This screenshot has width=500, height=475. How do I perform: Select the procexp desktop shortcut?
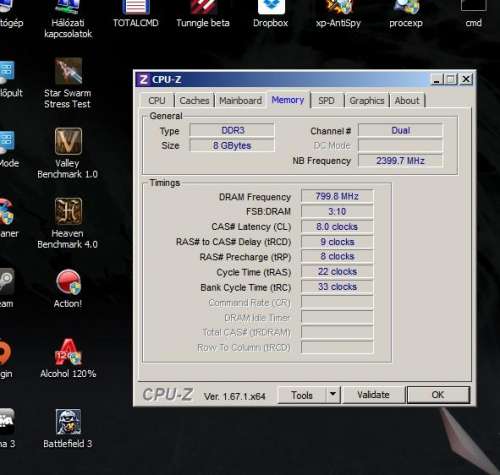(x=406, y=14)
